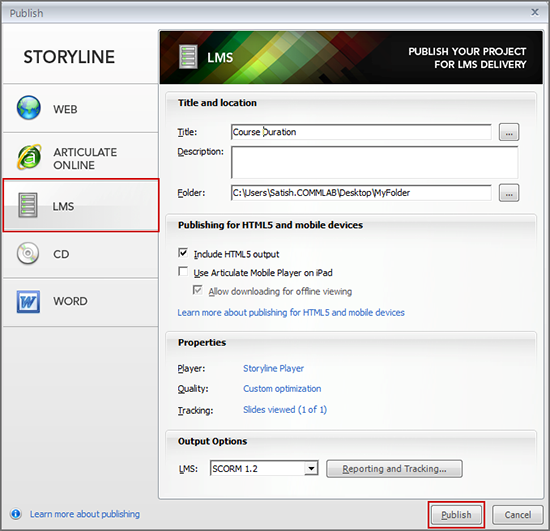
Task: Click the Articulate Online icon
Action: [x=29, y=157]
